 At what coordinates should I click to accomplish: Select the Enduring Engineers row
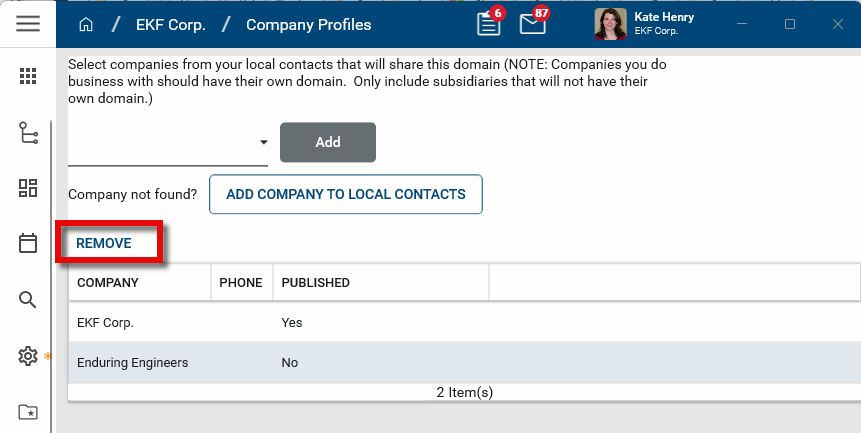(x=133, y=363)
